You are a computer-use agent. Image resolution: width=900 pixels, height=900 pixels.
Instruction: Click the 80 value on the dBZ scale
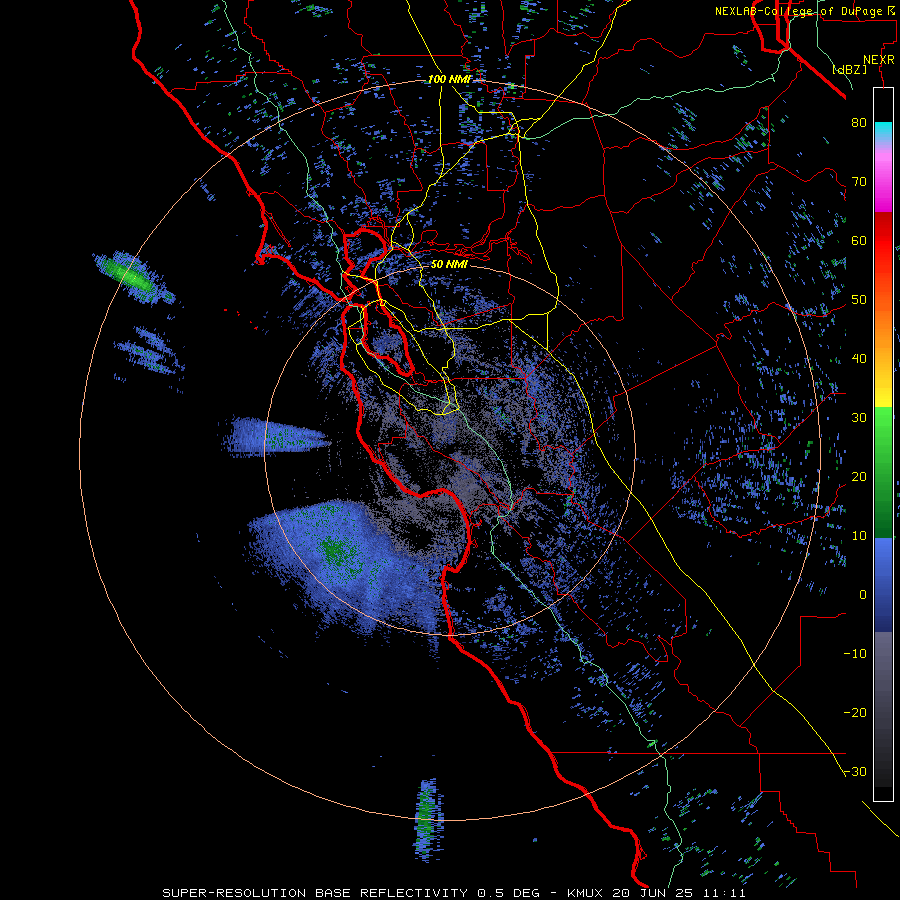coord(859,122)
